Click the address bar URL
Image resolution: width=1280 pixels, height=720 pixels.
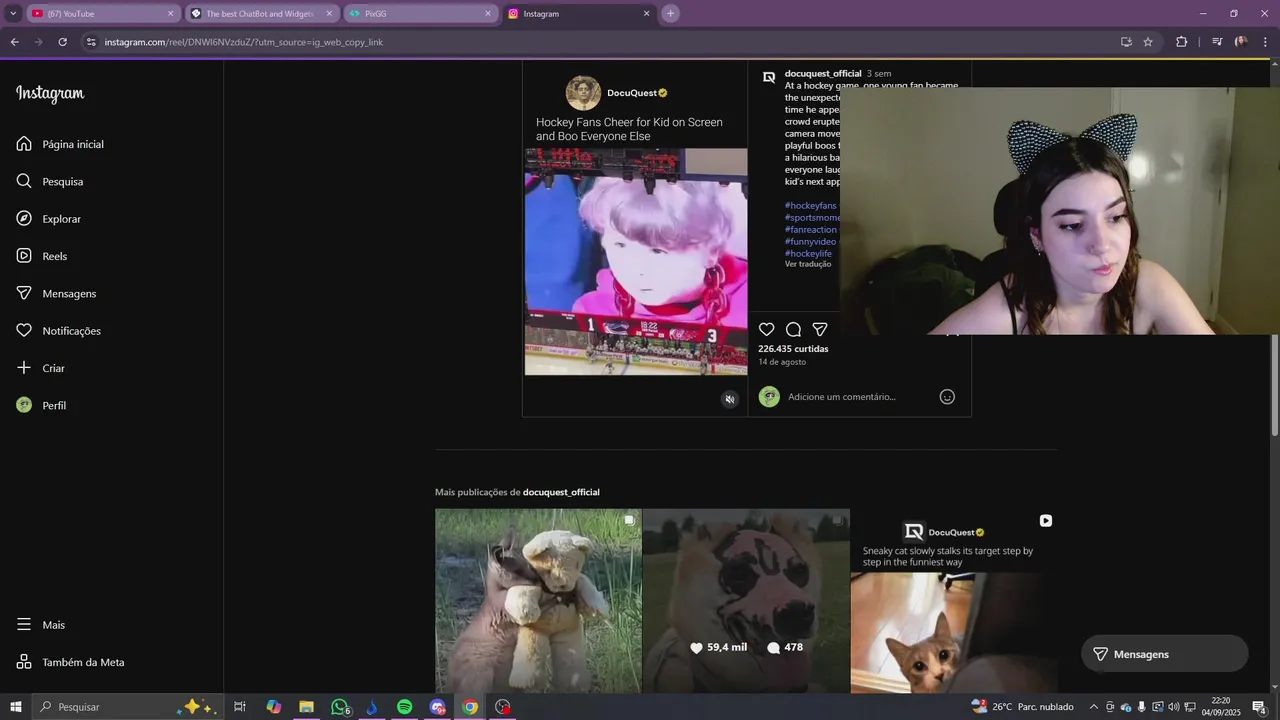(x=244, y=42)
